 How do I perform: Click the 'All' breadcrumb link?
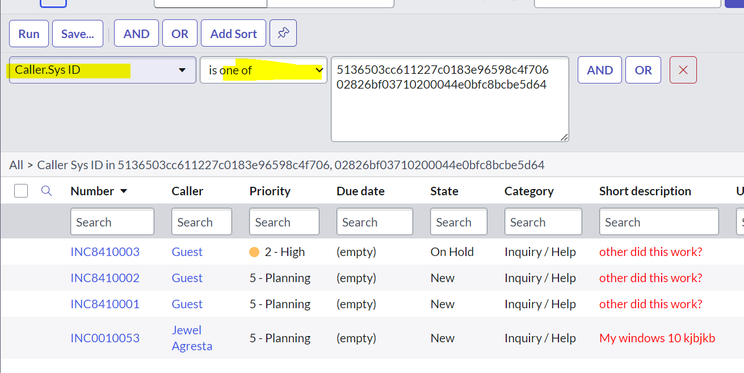[x=16, y=165]
